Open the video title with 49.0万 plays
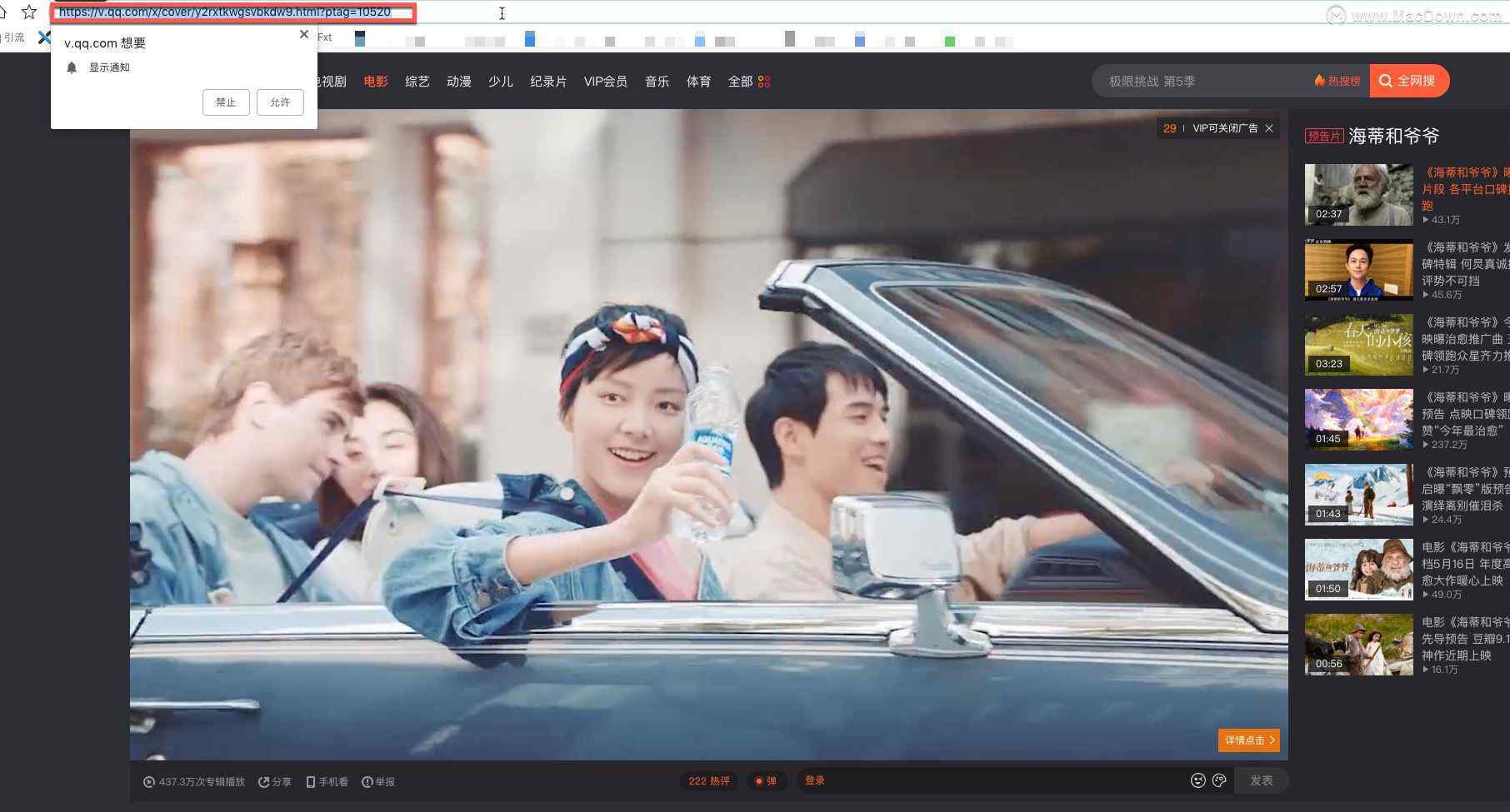This screenshot has width=1510, height=812. [1466, 564]
